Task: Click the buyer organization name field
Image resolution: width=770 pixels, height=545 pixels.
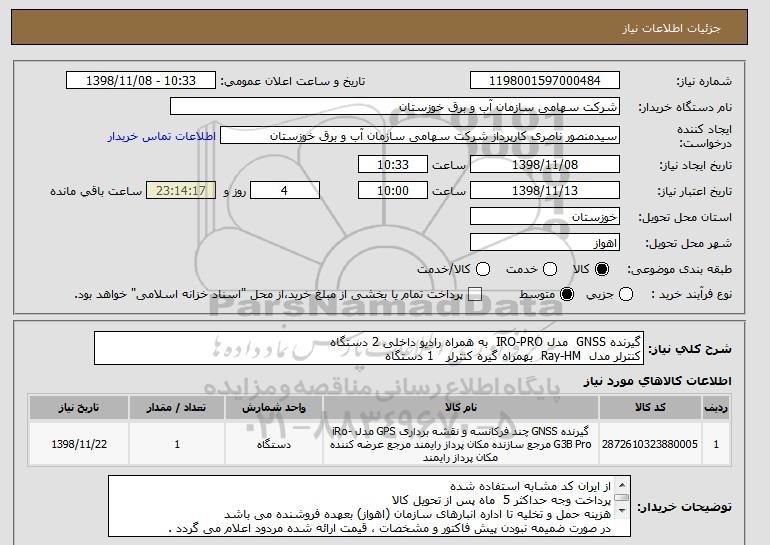Action: pos(395,107)
